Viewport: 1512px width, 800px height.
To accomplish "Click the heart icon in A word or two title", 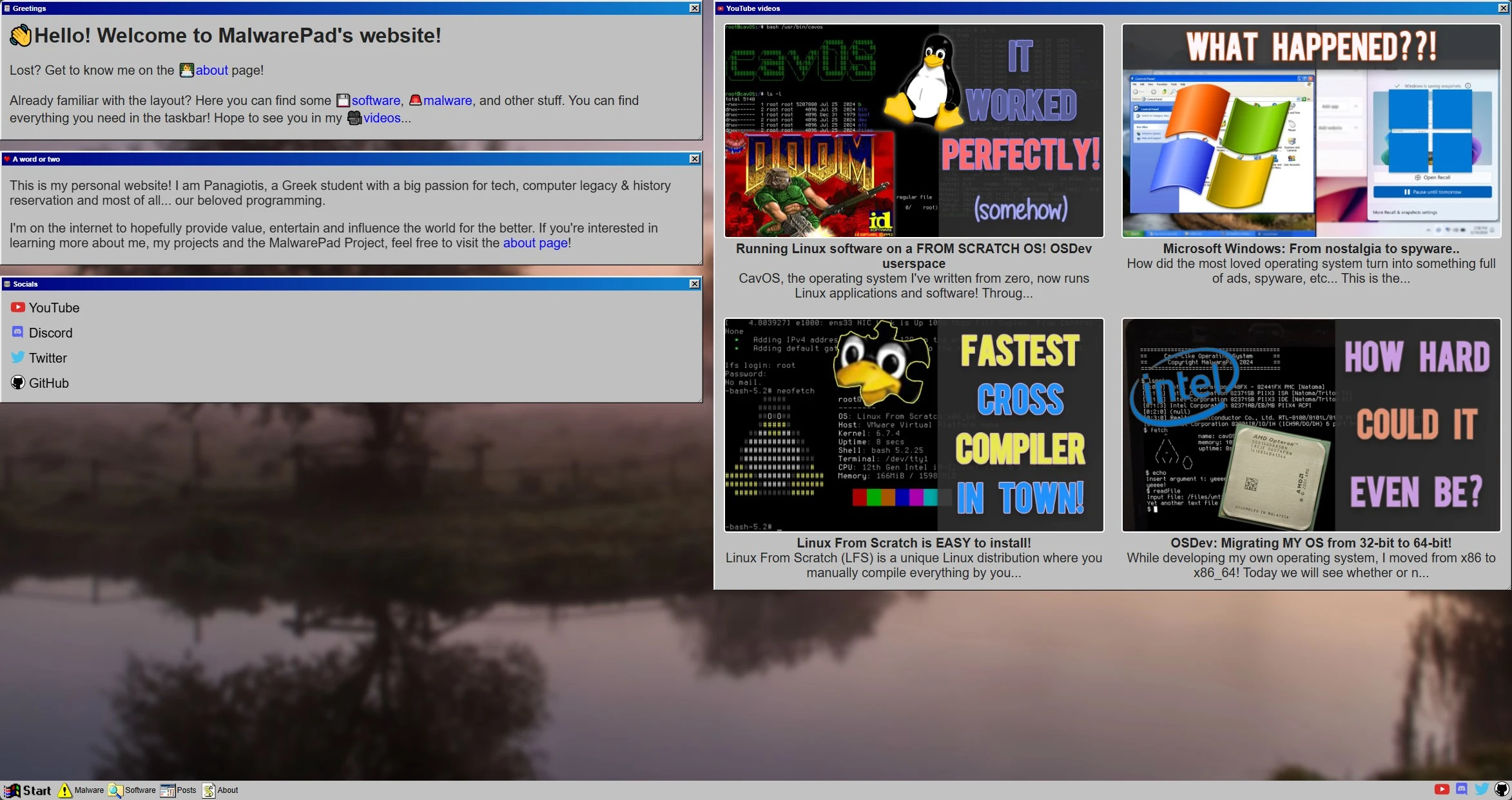I will 7,159.
